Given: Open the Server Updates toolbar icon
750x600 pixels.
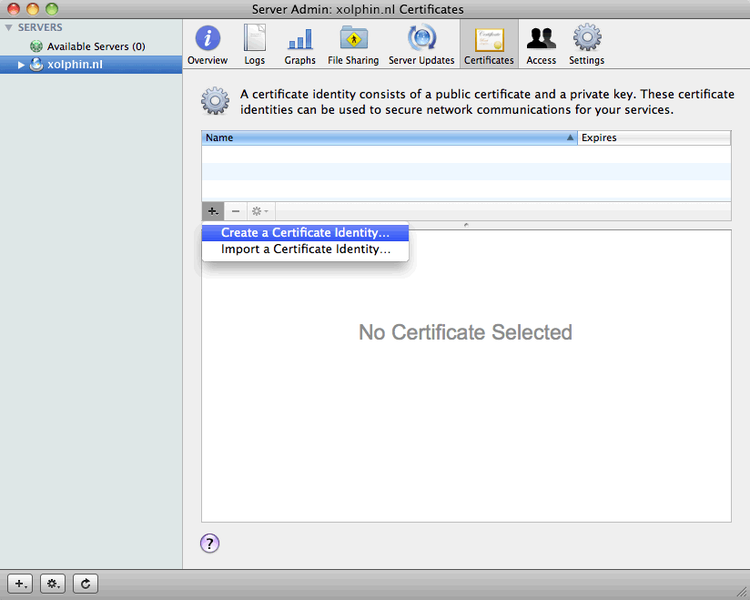Looking at the screenshot, I should pos(421,45).
